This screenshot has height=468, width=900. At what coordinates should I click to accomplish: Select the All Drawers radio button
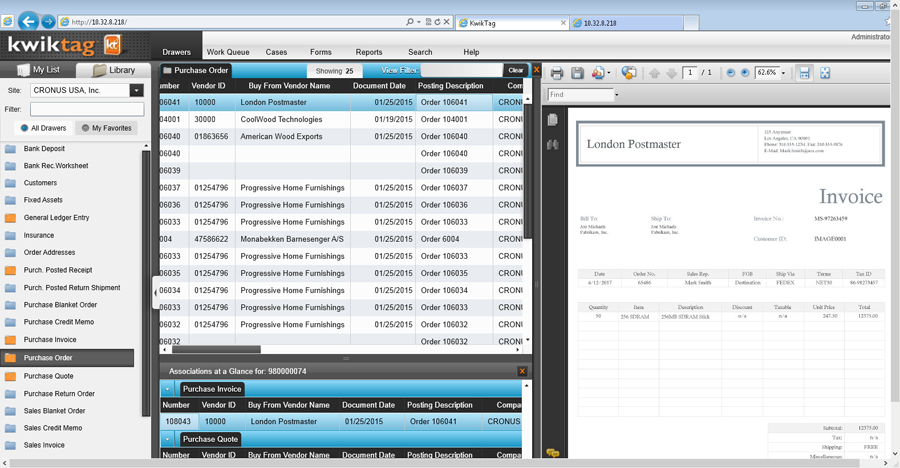[24, 128]
